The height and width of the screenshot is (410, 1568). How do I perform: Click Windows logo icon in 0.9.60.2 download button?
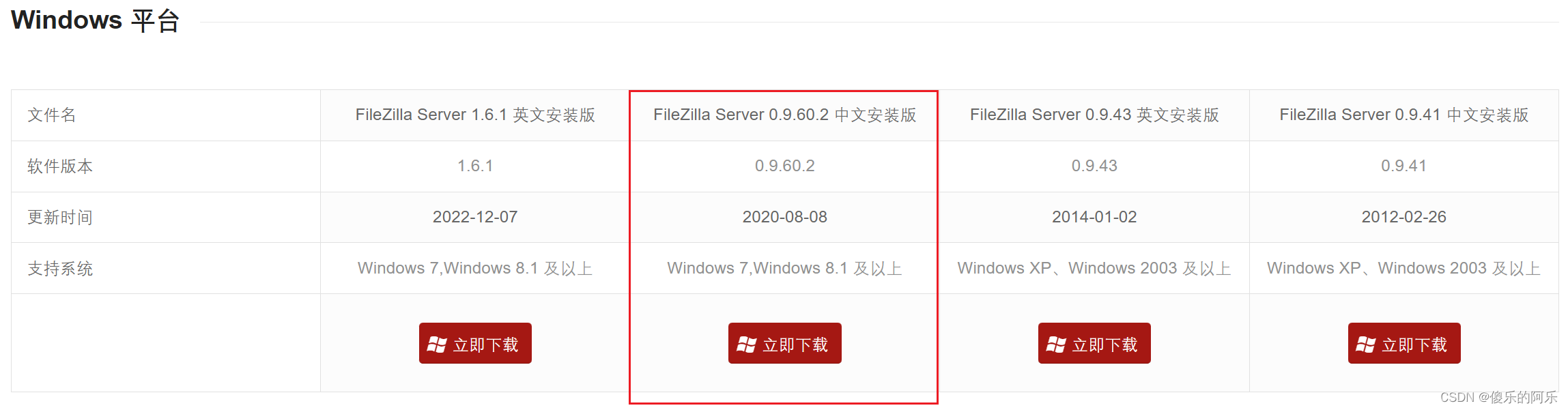point(746,345)
